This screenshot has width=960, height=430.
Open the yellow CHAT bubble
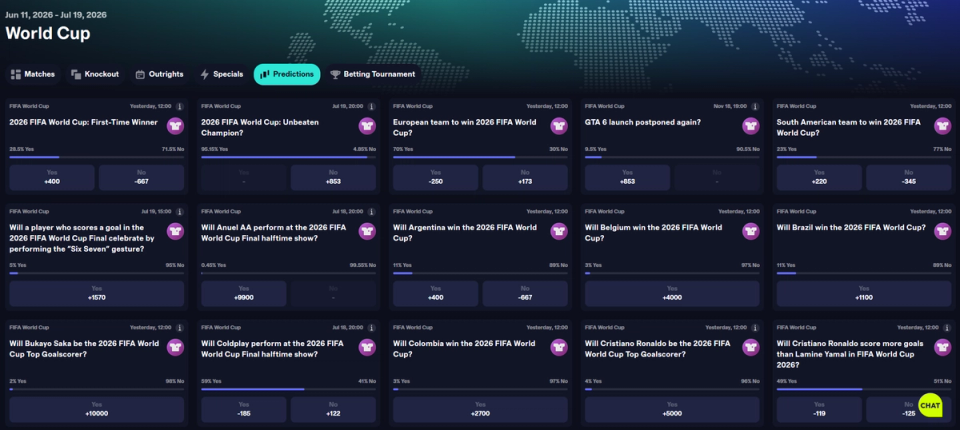tap(930, 405)
